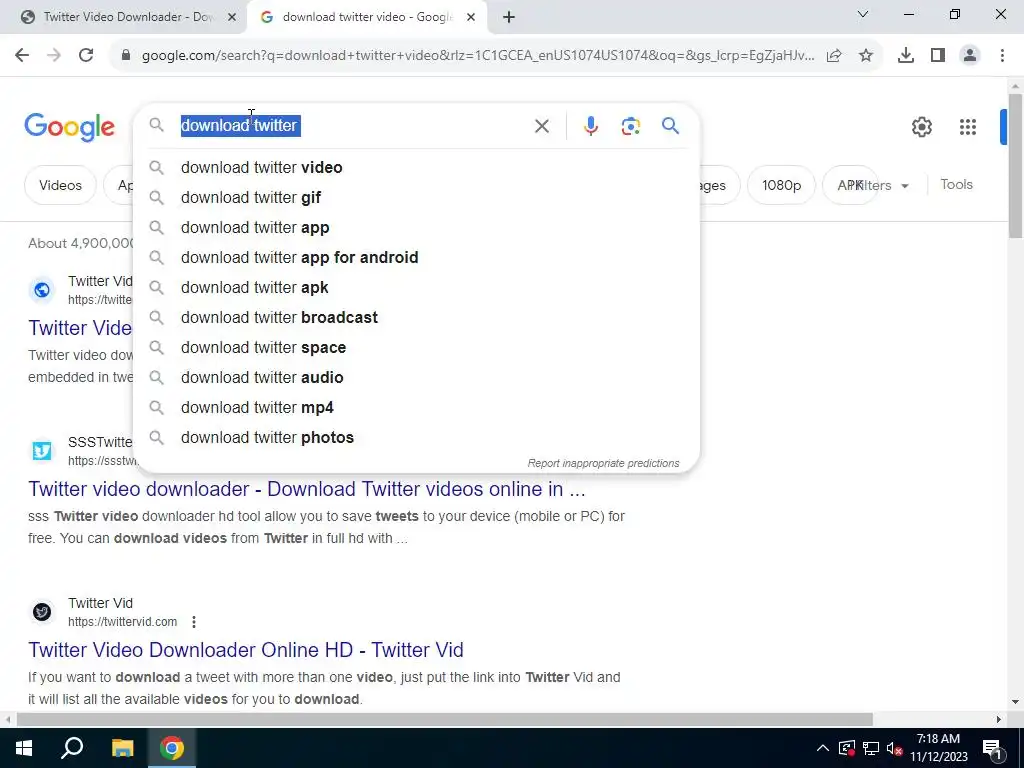Screen dimensions: 1024x768
Task: Select the 1080p filter chip
Action: click(781, 185)
